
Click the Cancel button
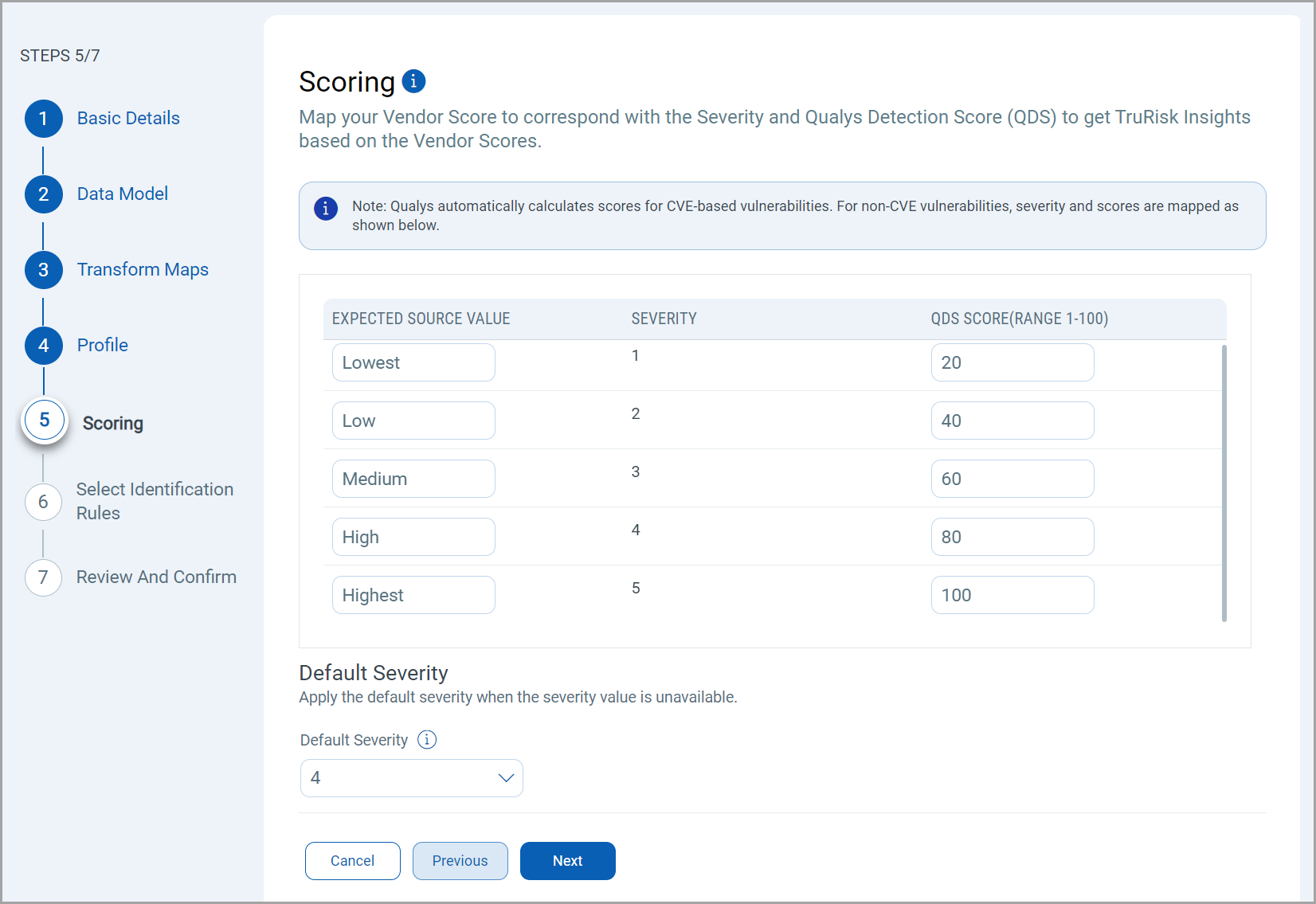[352, 861]
